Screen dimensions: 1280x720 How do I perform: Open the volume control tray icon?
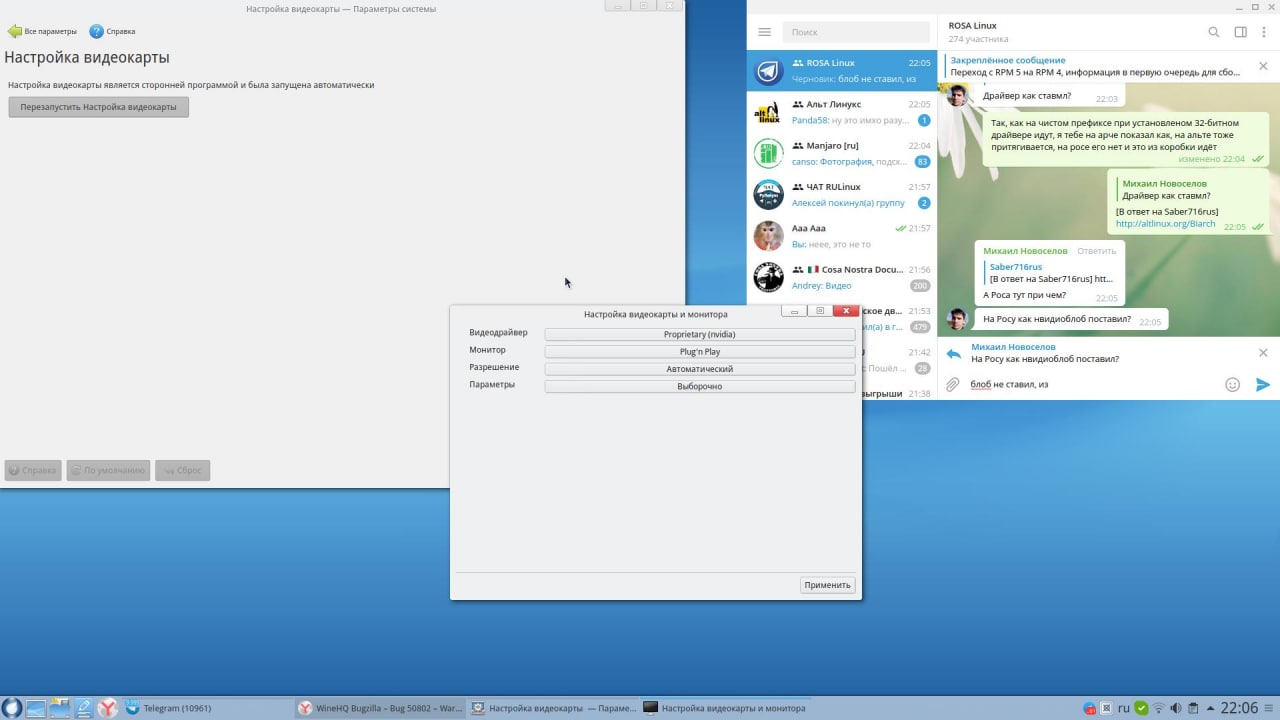pos(1176,708)
